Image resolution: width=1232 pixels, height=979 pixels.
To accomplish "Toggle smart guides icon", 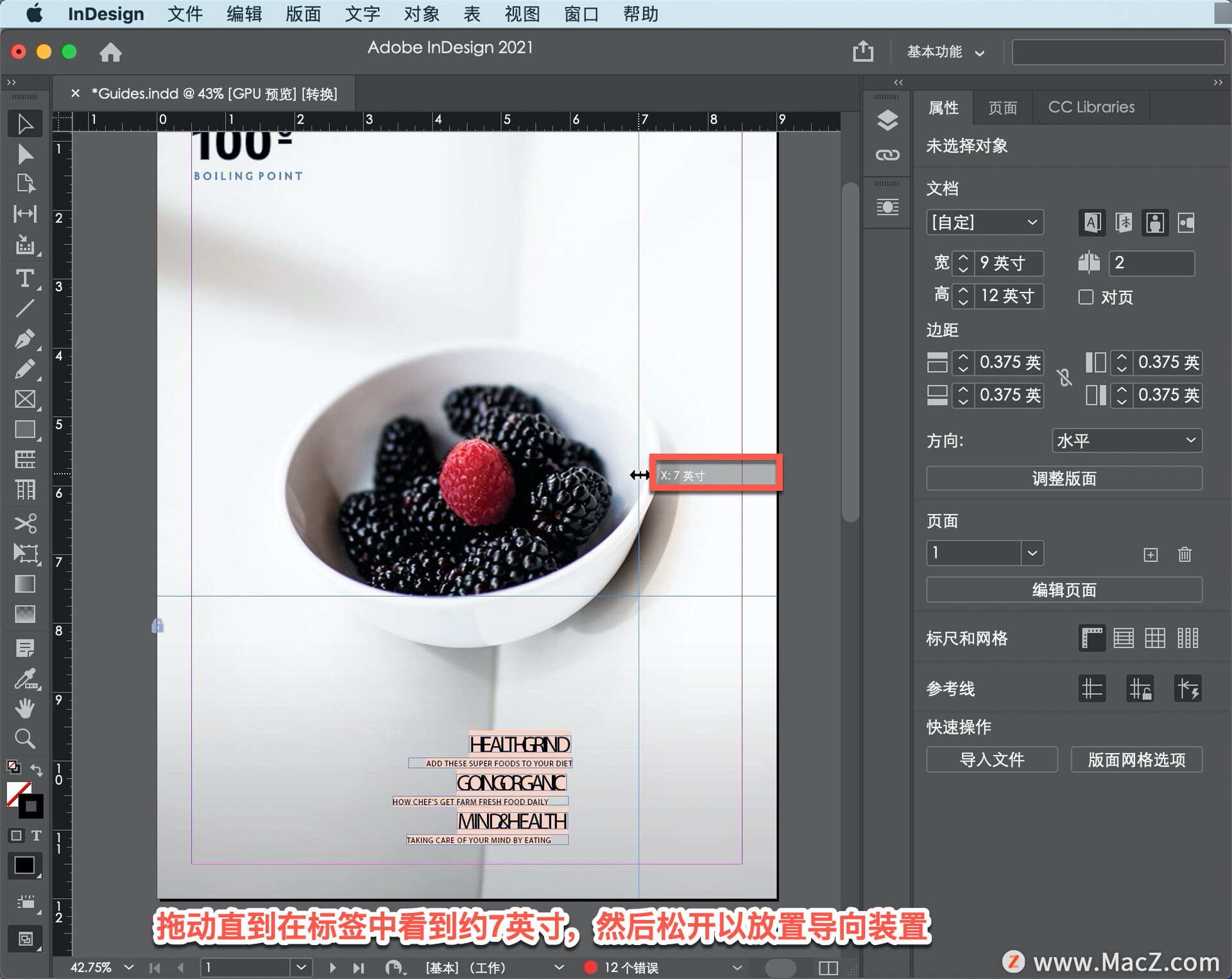I will pyautogui.click(x=1188, y=689).
